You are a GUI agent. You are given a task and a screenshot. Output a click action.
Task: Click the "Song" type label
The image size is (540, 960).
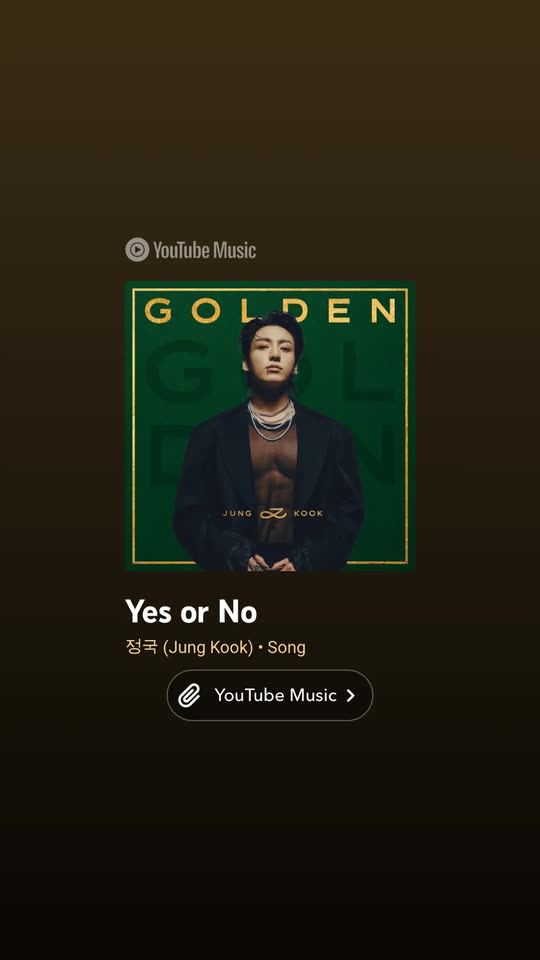[x=287, y=647]
